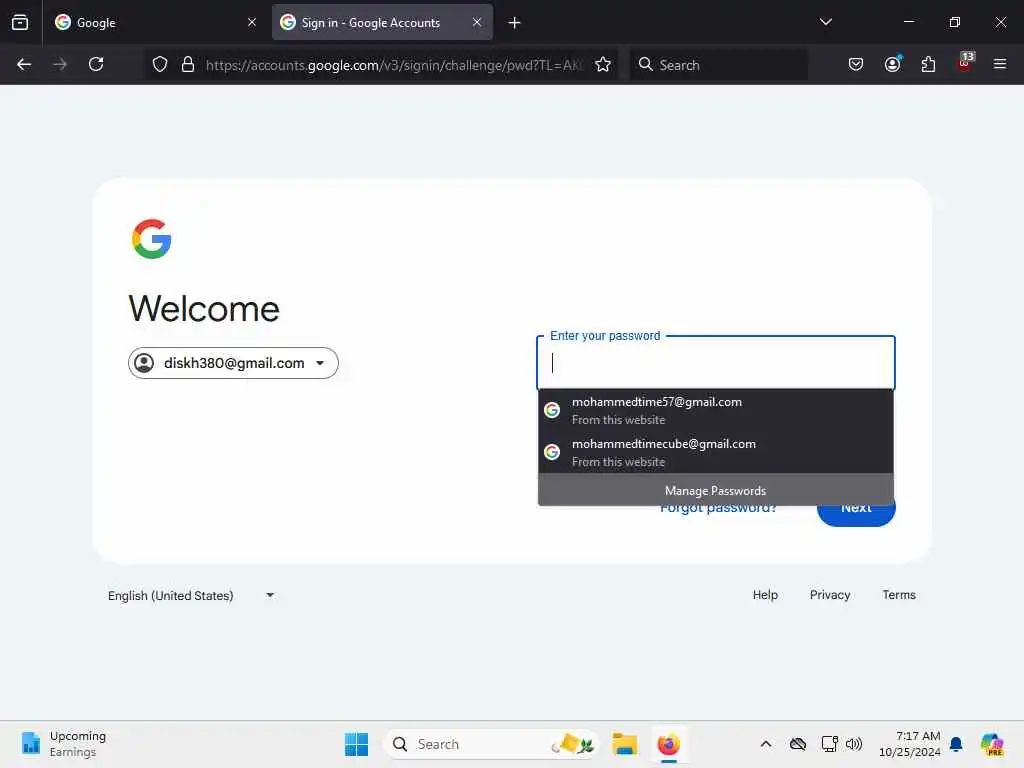The image size is (1024, 768).
Task: Click the URL address bar
Action: coord(394,65)
